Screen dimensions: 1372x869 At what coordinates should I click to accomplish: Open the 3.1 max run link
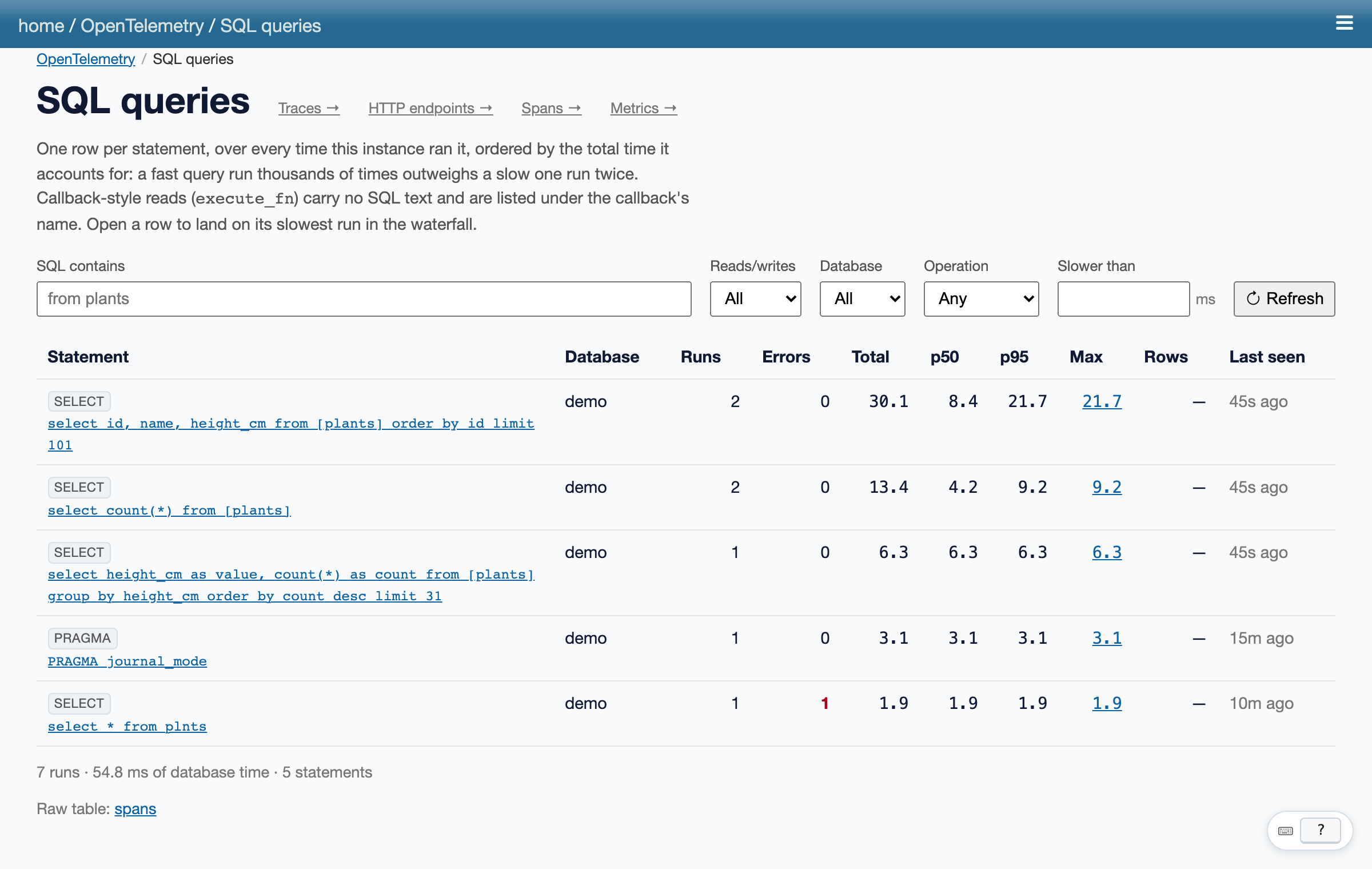click(1107, 638)
